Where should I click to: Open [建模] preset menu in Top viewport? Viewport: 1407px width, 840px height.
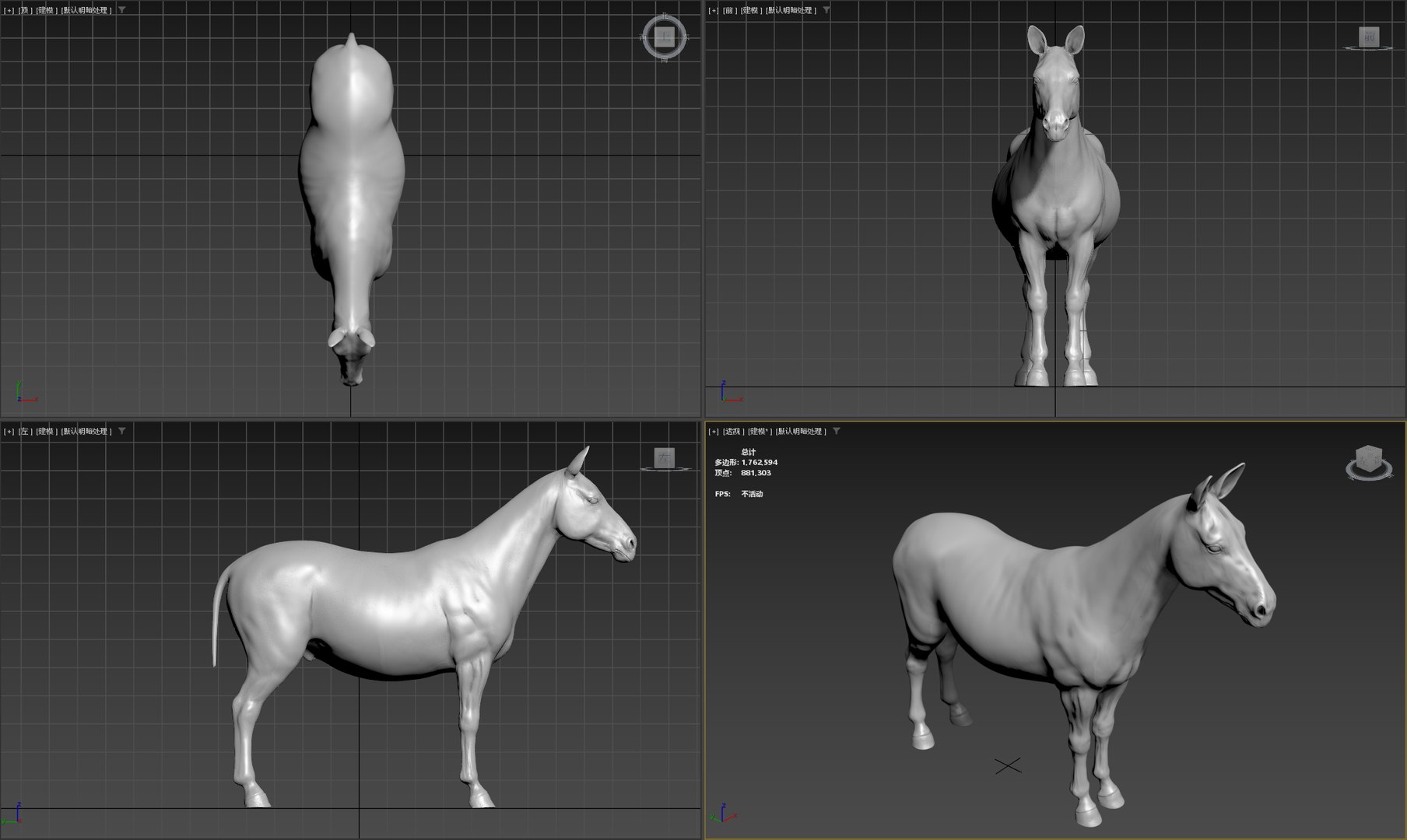click(47, 10)
